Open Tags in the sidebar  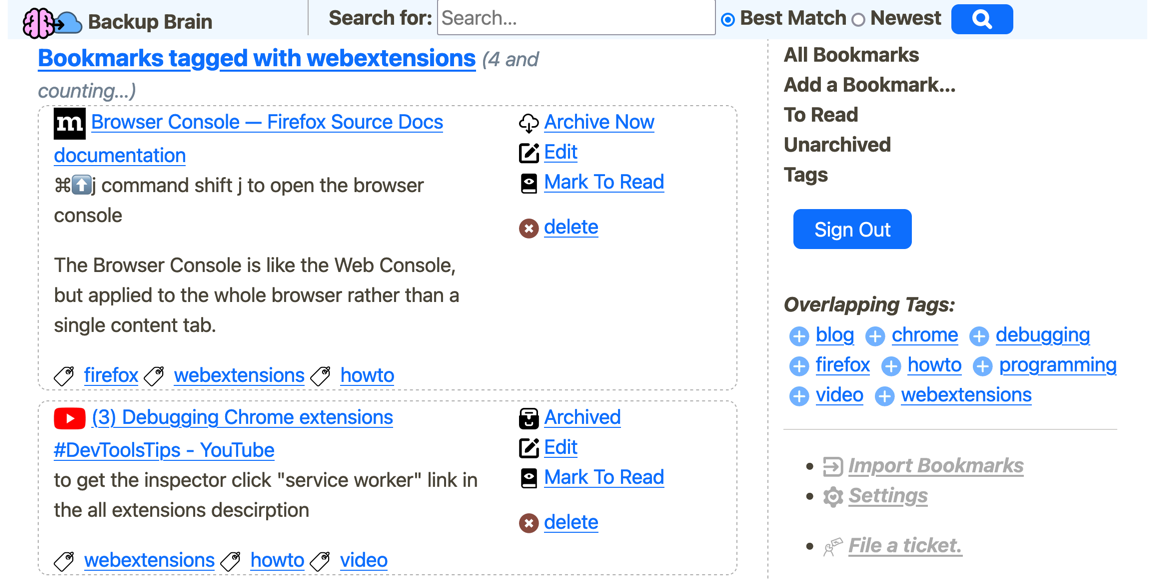tap(805, 175)
